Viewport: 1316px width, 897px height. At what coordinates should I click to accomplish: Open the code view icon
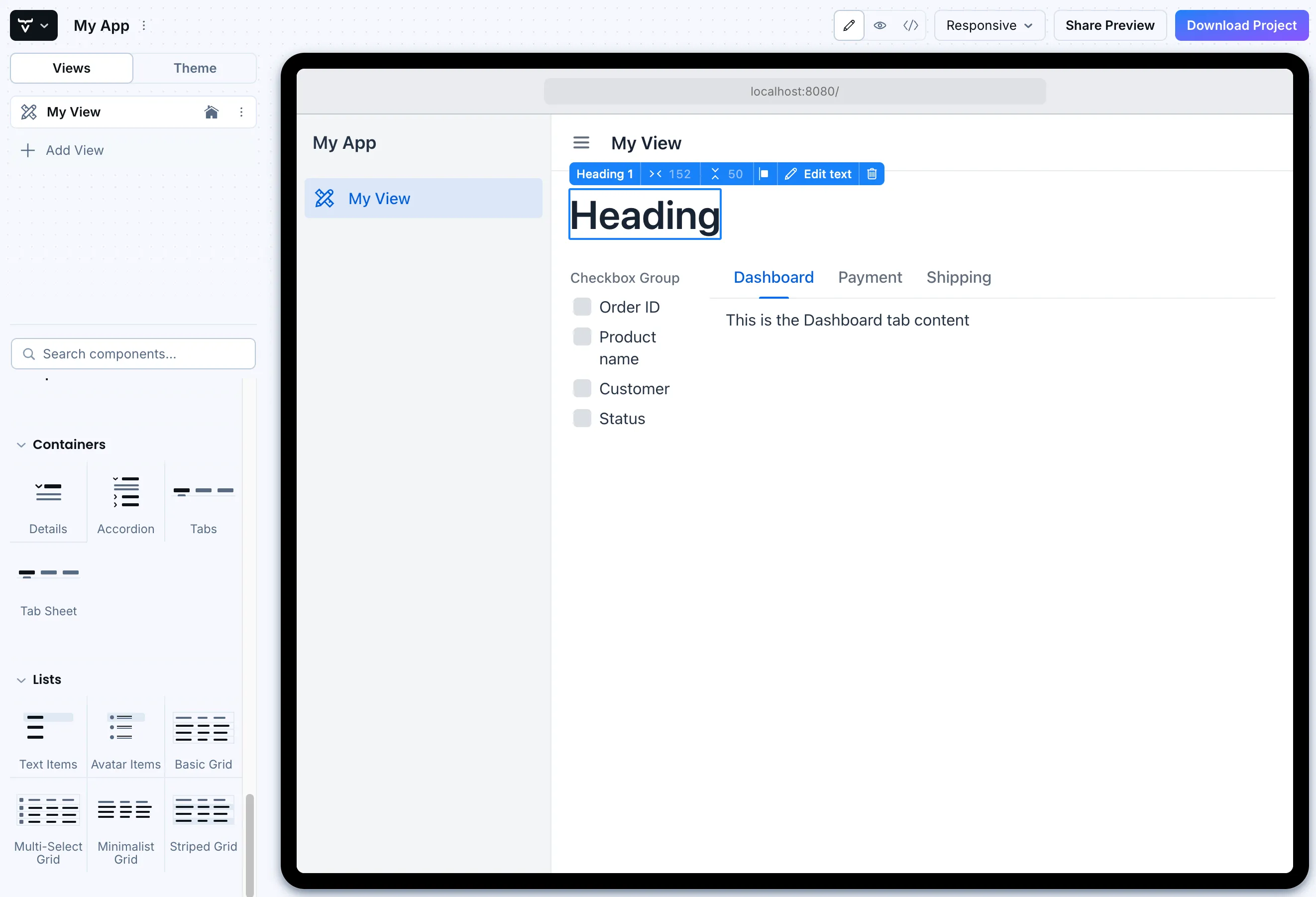(x=910, y=25)
